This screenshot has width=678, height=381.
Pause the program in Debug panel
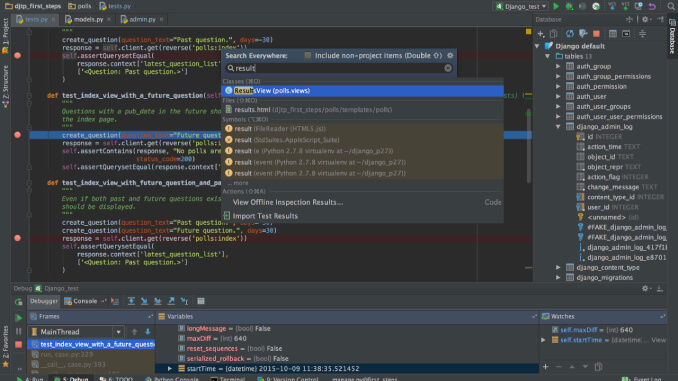(x=18, y=331)
